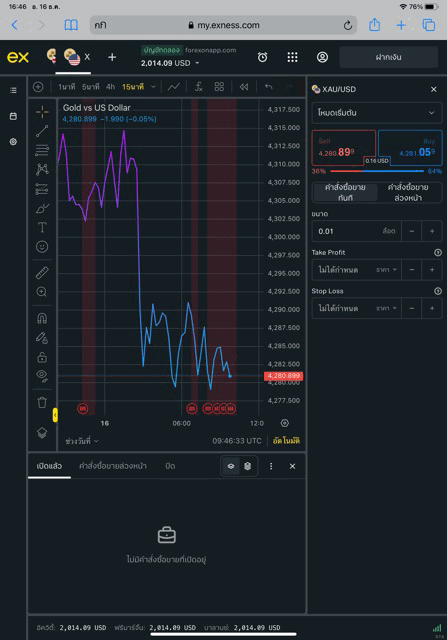Open Take Profit help info icon
Screen dimensions: 447x640
[x=438, y=253]
